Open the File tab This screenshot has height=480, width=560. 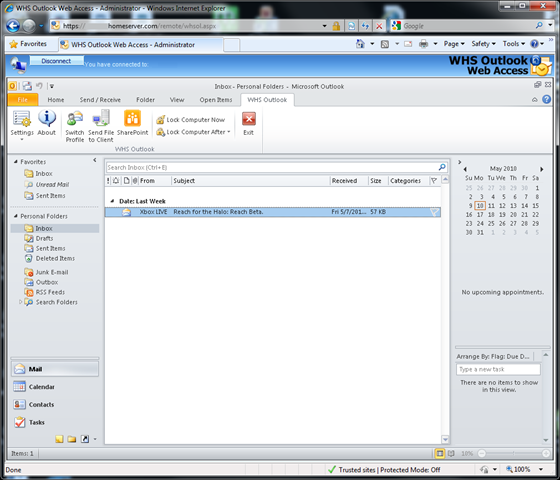click(x=22, y=100)
